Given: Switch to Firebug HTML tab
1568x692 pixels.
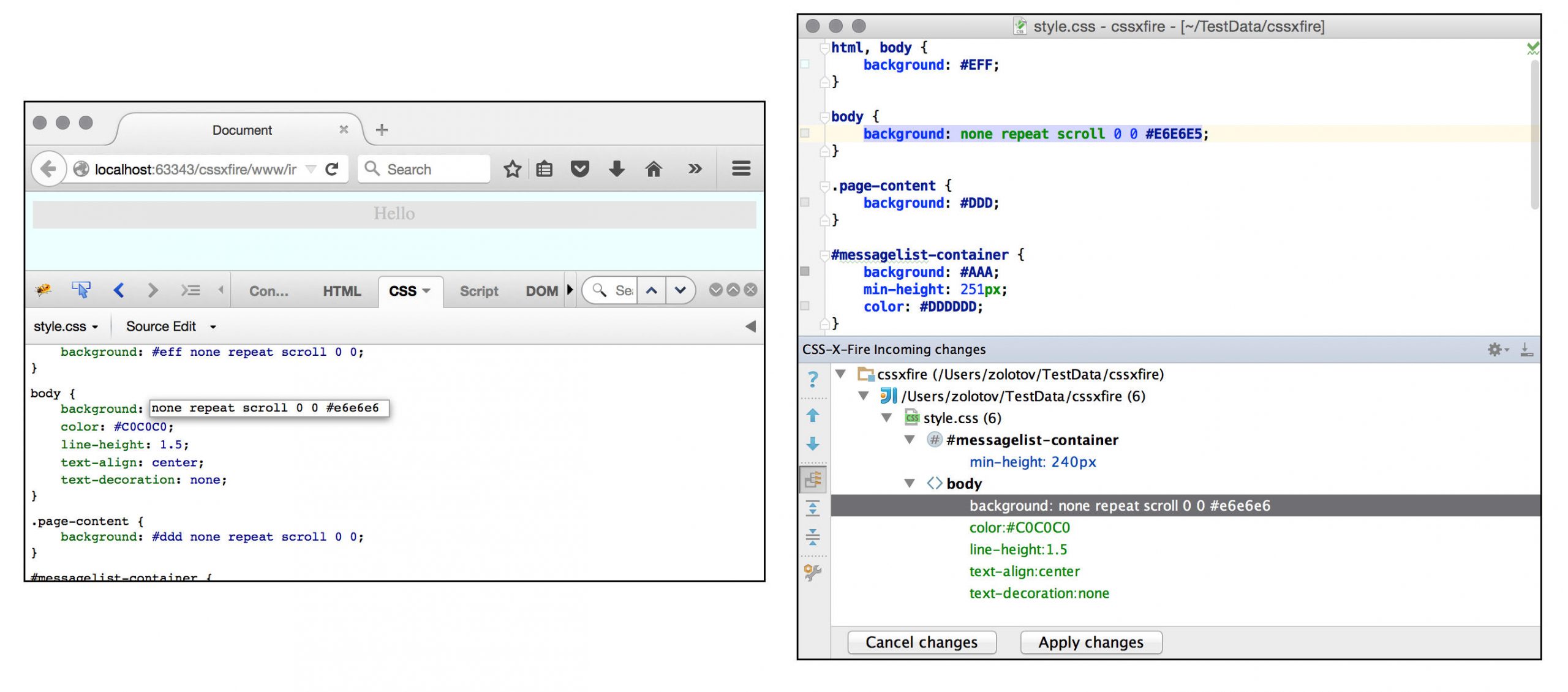Looking at the screenshot, I should pyautogui.click(x=342, y=291).
